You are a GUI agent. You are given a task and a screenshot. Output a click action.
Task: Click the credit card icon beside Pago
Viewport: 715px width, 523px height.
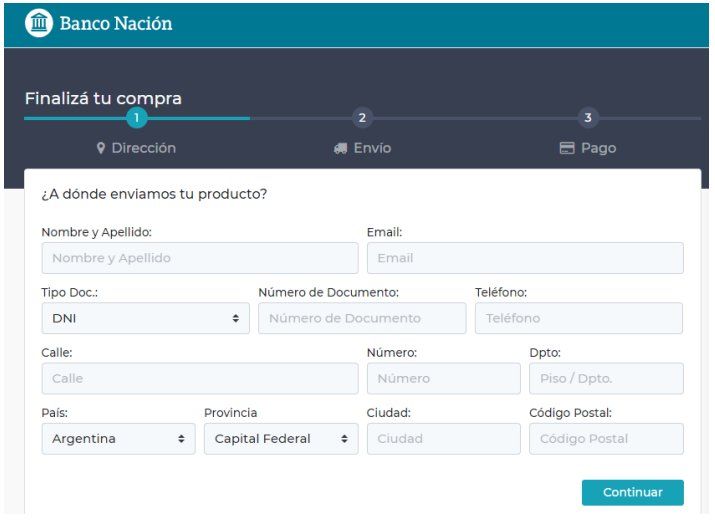coord(567,148)
